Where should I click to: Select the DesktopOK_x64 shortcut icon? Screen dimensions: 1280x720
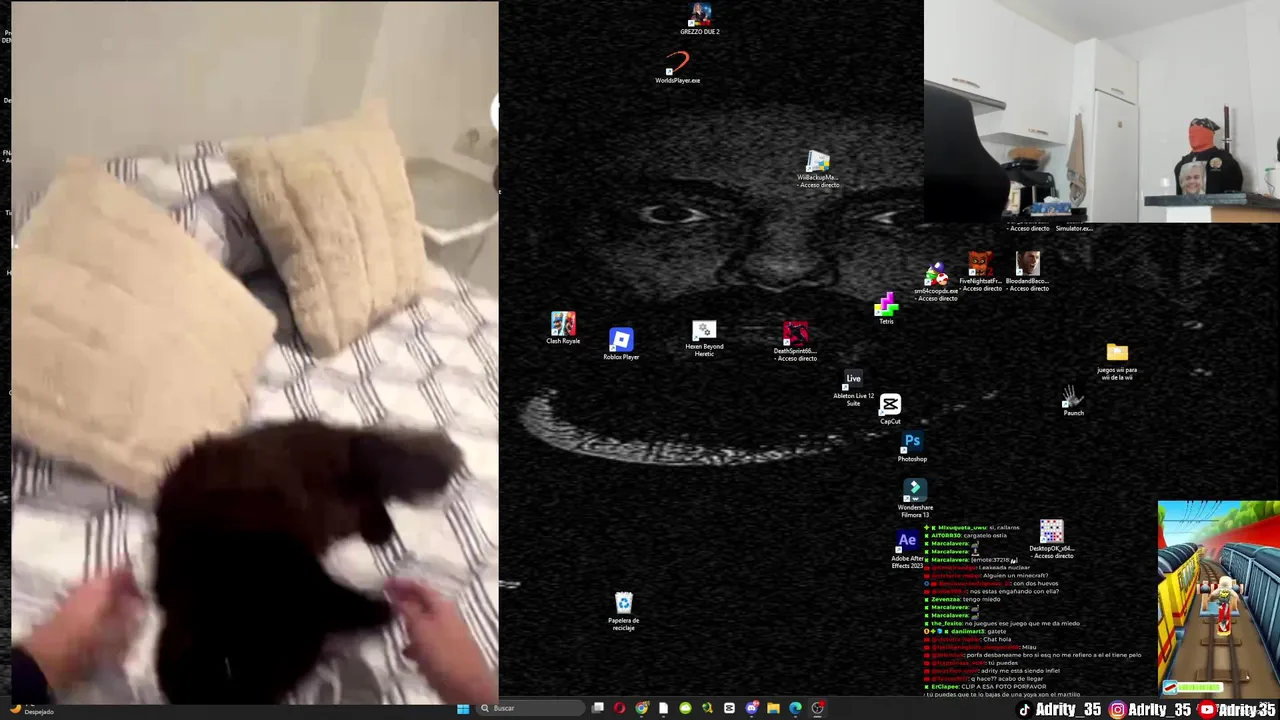point(1051,539)
